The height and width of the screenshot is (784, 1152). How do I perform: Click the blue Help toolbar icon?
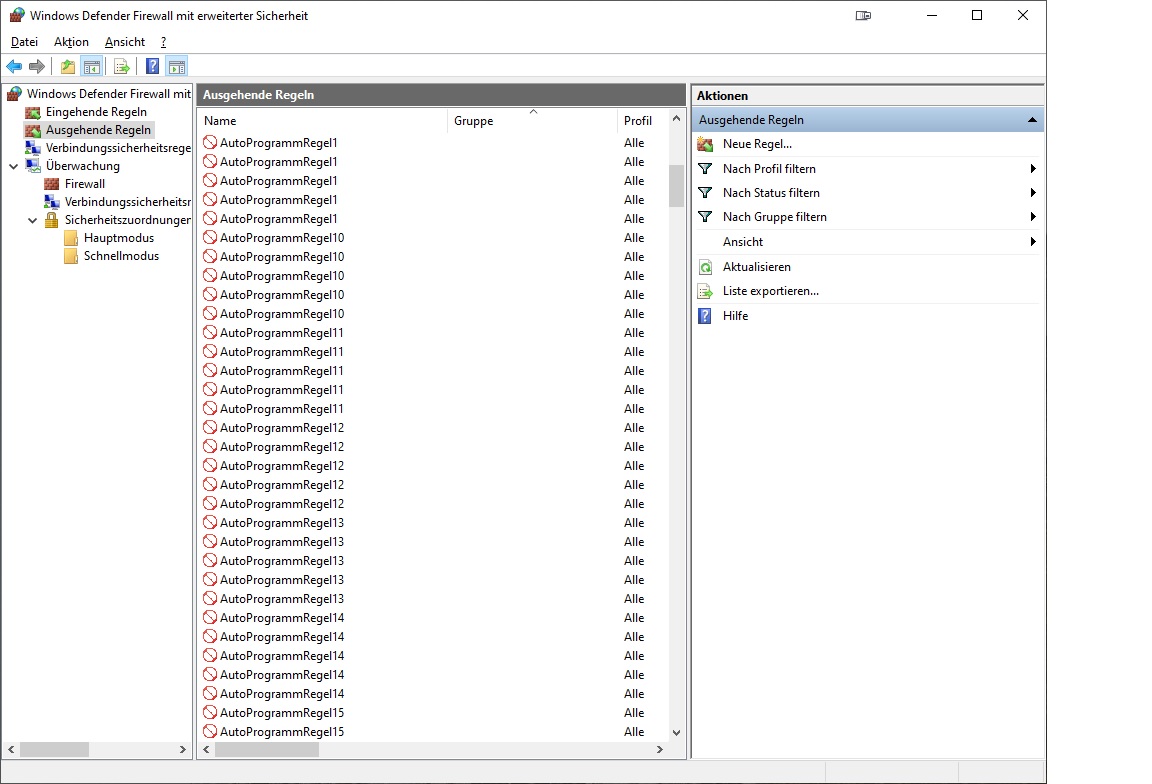(152, 67)
